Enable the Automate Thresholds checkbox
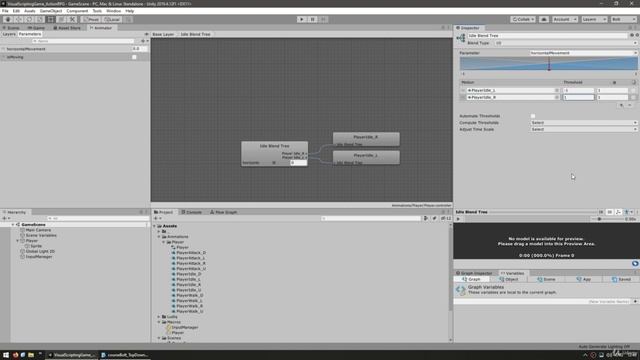The height and width of the screenshot is (360, 640). click(533, 116)
